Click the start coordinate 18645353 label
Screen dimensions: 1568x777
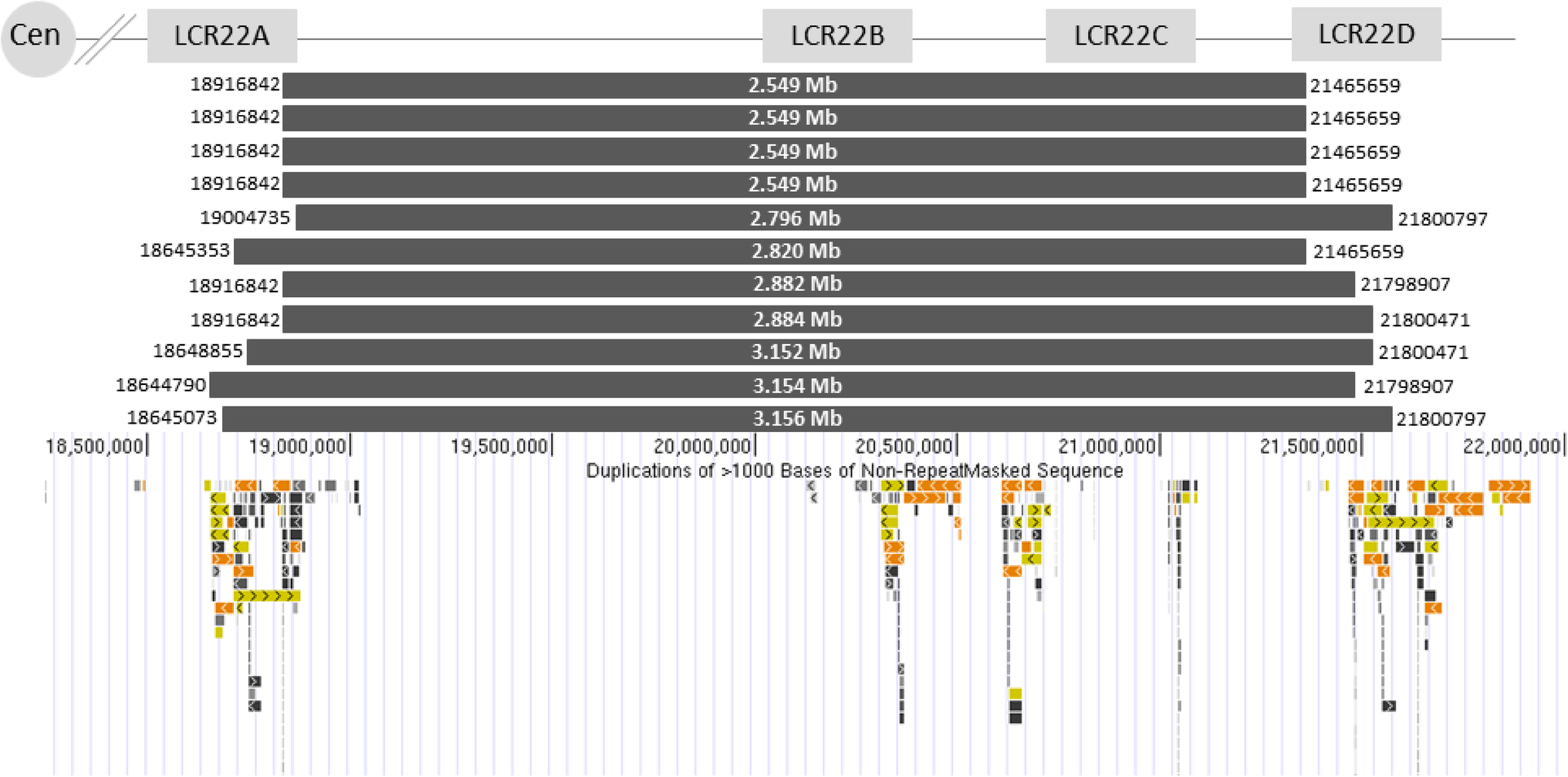(184, 251)
